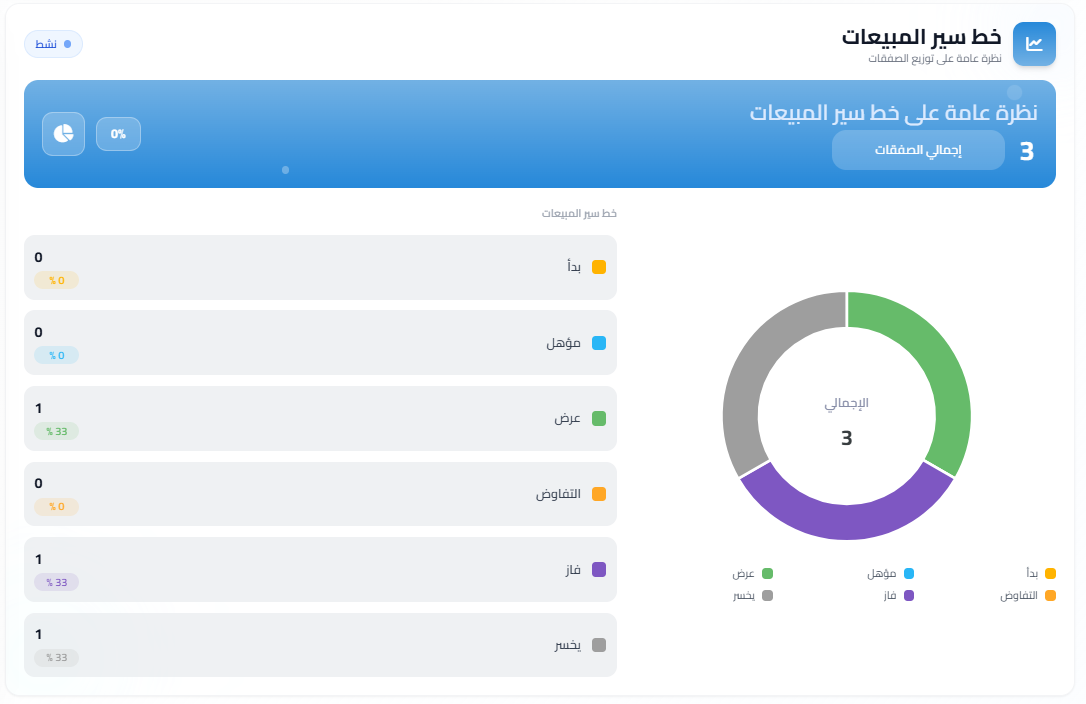Expand the مؤهل stage row
The image size is (1086, 704).
point(320,342)
